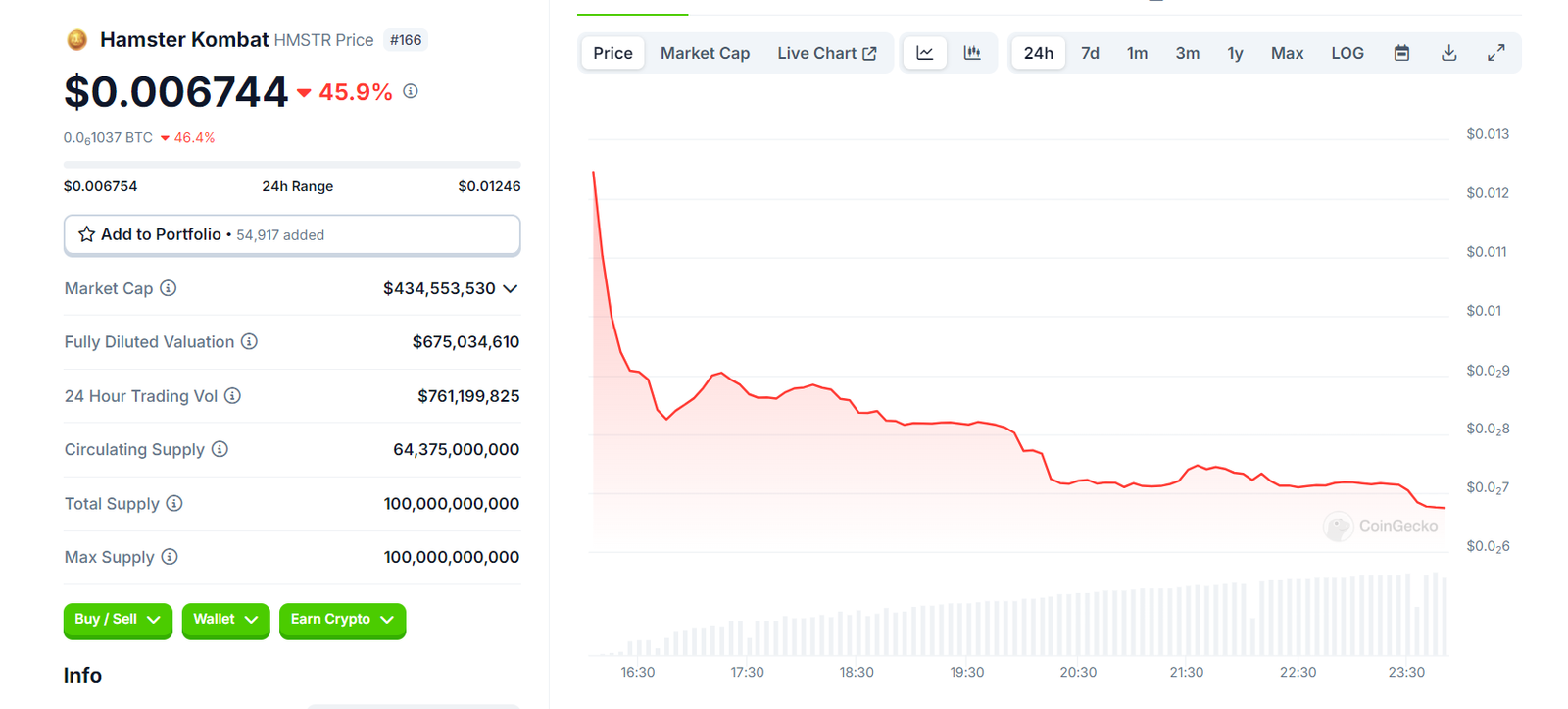Click the Info section heading

[82, 675]
